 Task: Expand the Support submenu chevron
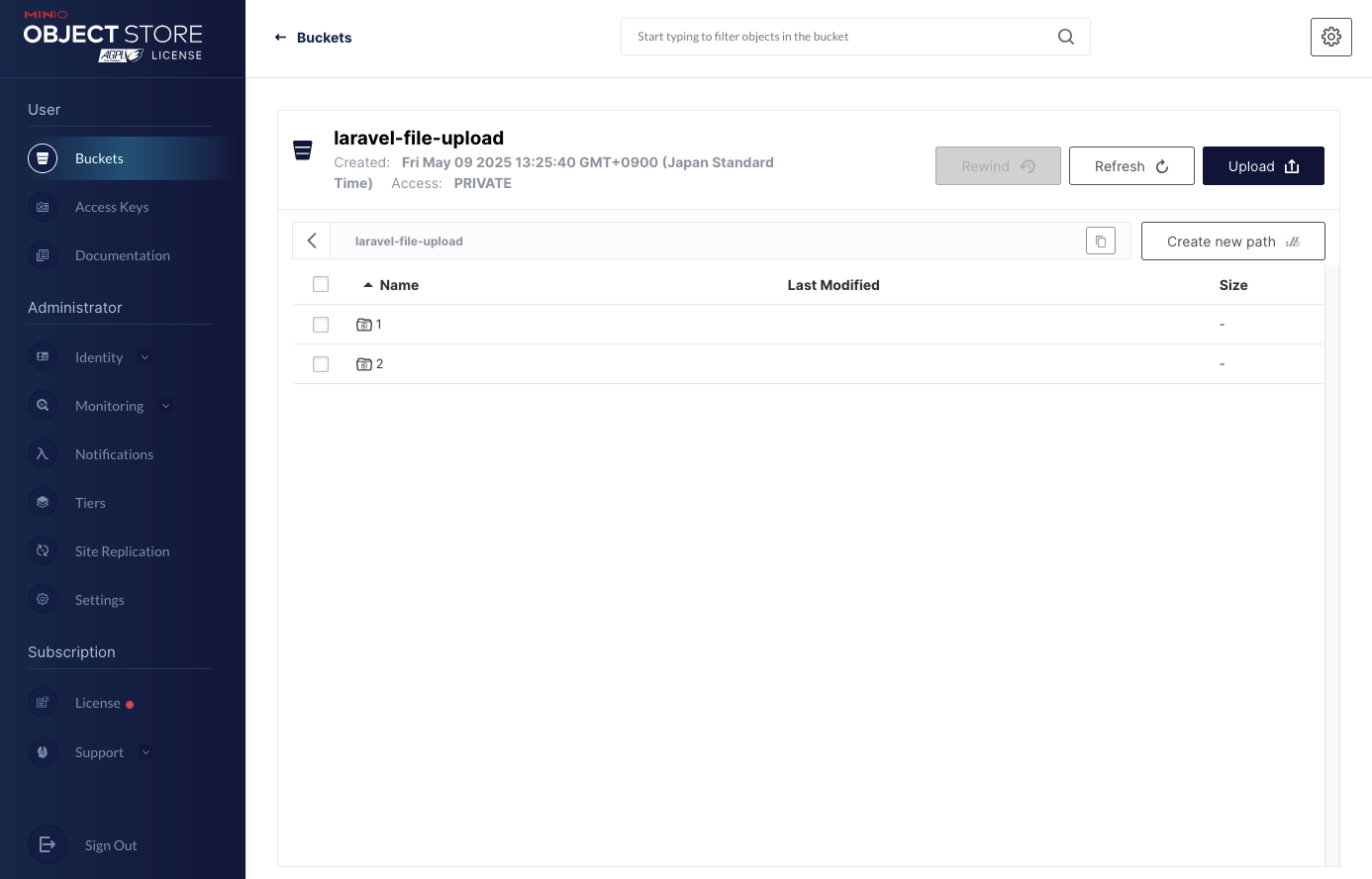click(147, 752)
